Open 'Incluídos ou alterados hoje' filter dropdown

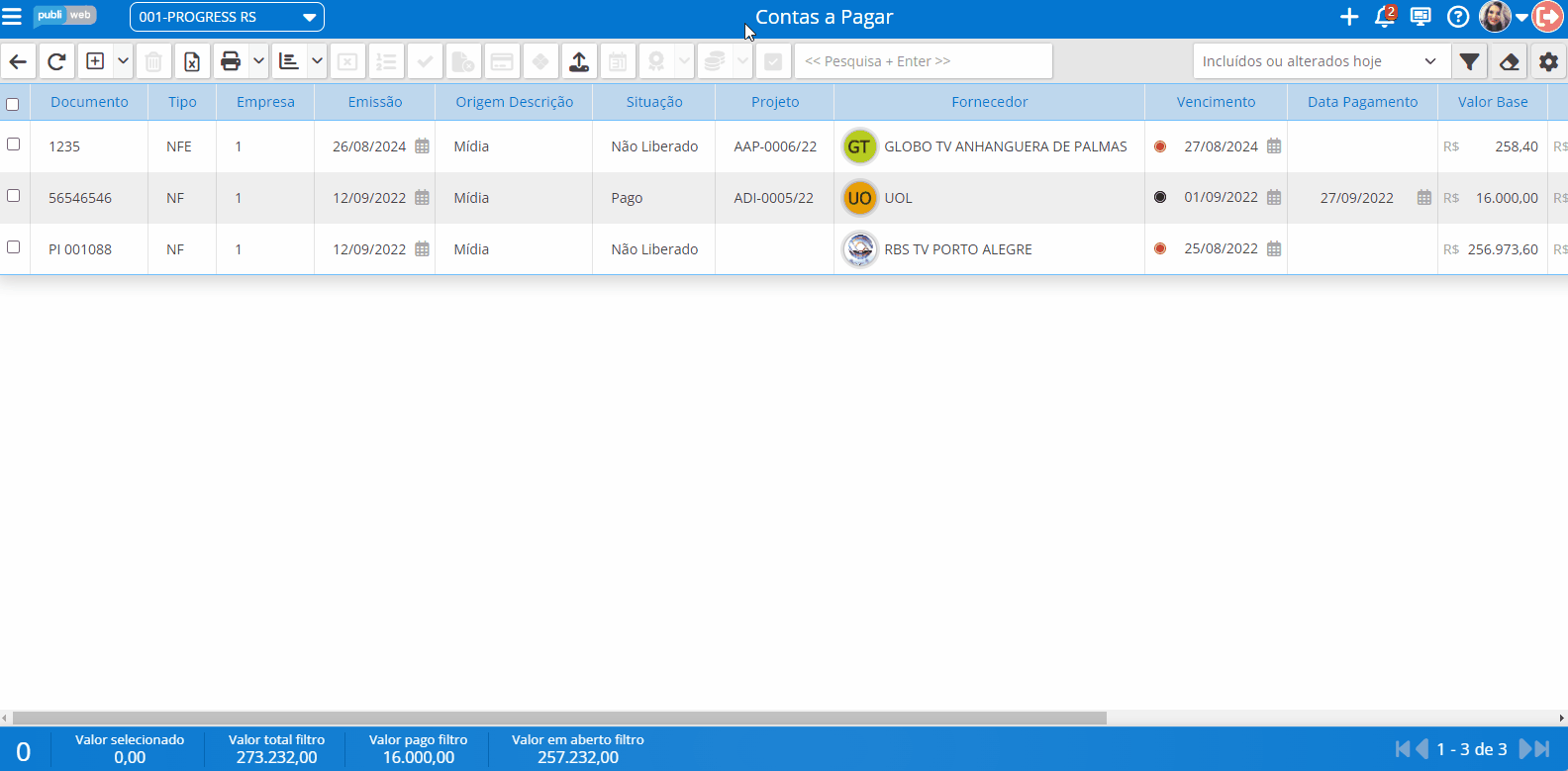1321,61
